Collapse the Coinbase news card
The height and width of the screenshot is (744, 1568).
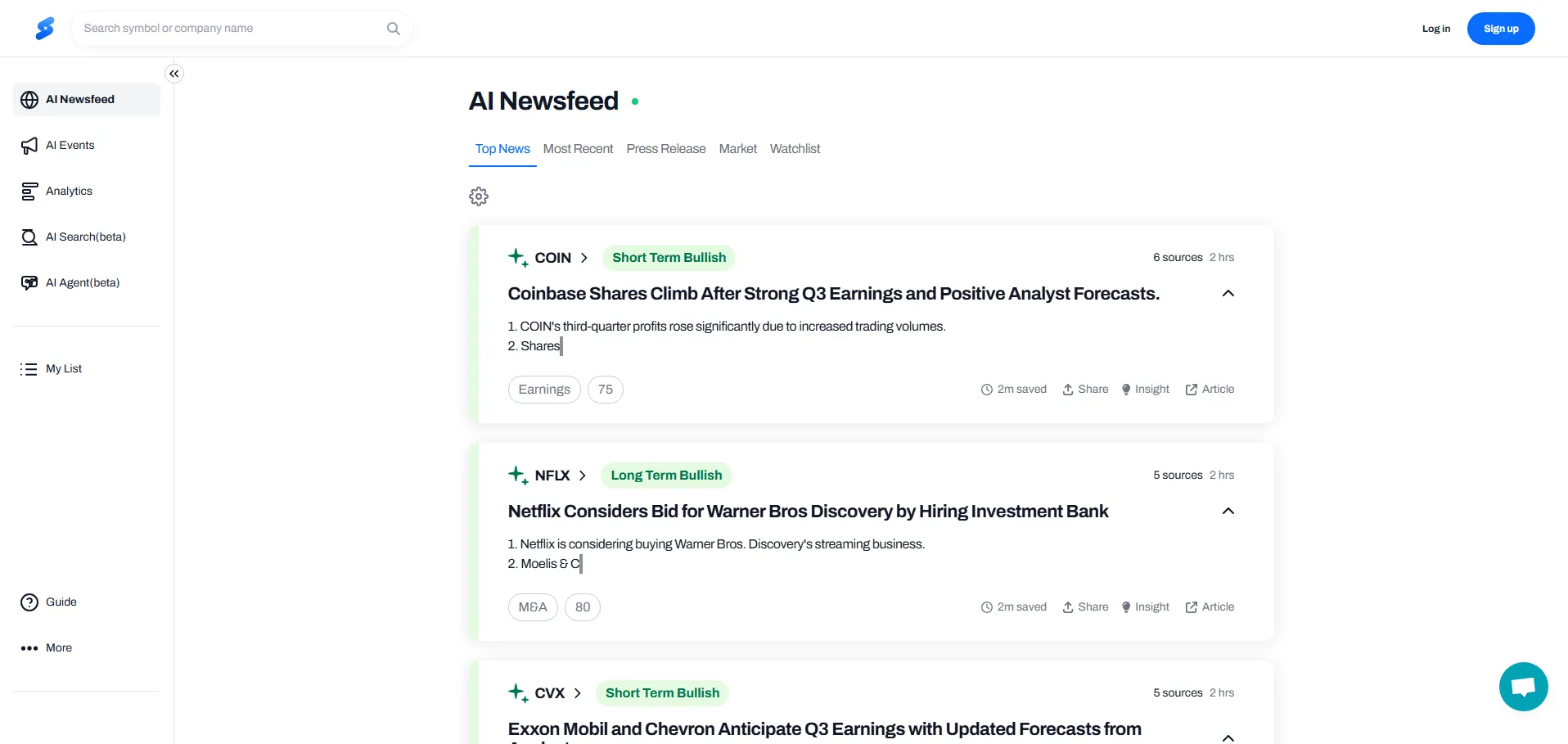pos(1228,294)
